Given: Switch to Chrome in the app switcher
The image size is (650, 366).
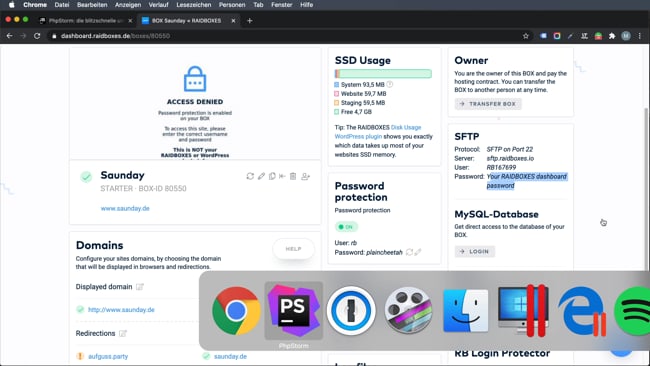Looking at the screenshot, I should (x=236, y=311).
